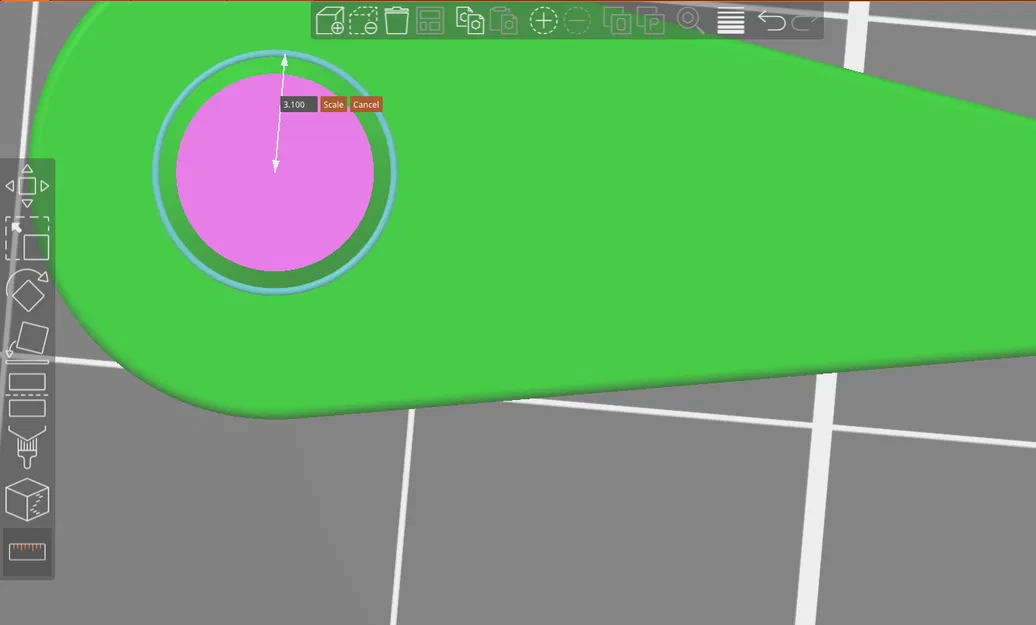Image resolution: width=1036 pixels, height=625 pixels.
Task: Select the Scale tool in left toolbar
Action: tap(27, 239)
